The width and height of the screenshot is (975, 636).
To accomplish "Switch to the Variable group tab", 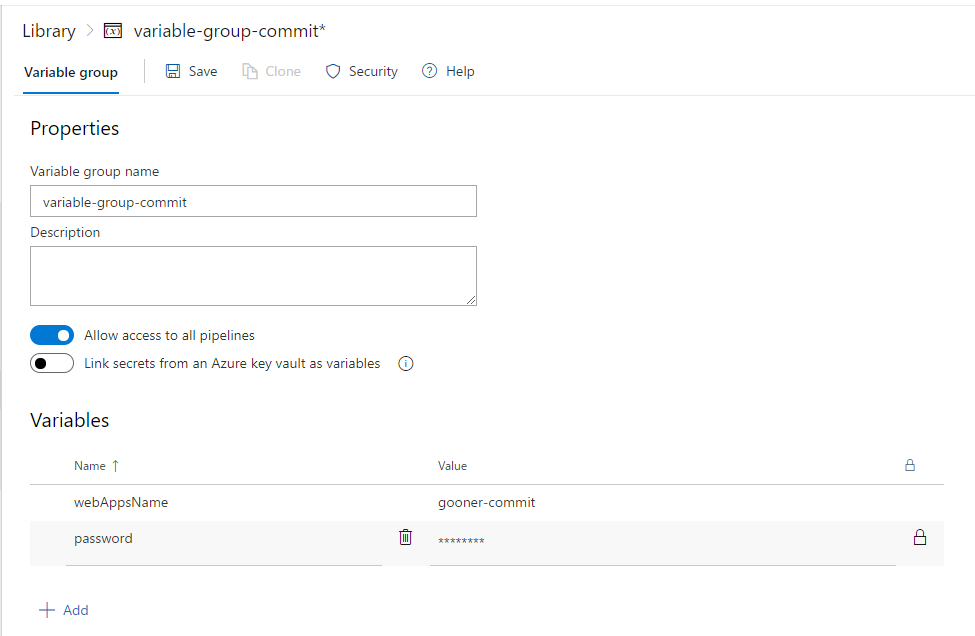I will 70,72.
